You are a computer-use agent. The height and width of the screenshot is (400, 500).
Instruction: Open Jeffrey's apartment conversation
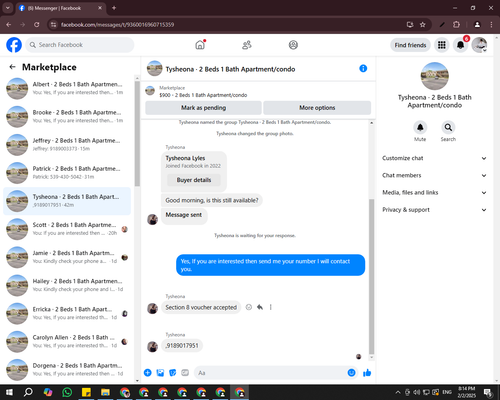click(67, 145)
